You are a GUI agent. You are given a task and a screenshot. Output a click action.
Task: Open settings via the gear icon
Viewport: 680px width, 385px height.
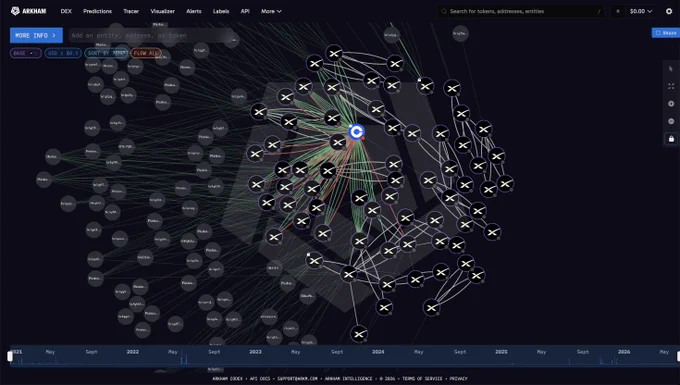click(x=669, y=11)
